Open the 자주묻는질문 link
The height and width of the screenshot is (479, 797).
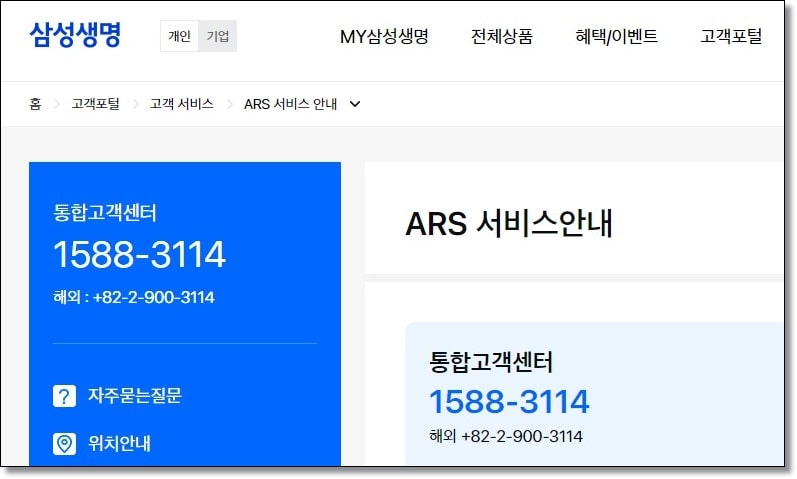coord(135,396)
